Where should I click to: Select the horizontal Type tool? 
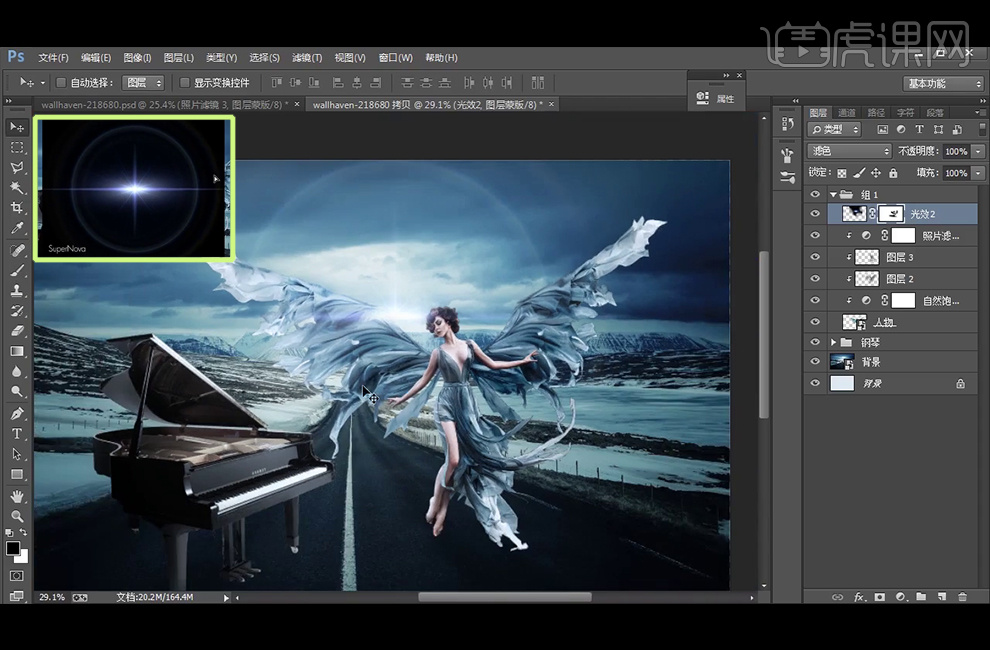point(17,433)
